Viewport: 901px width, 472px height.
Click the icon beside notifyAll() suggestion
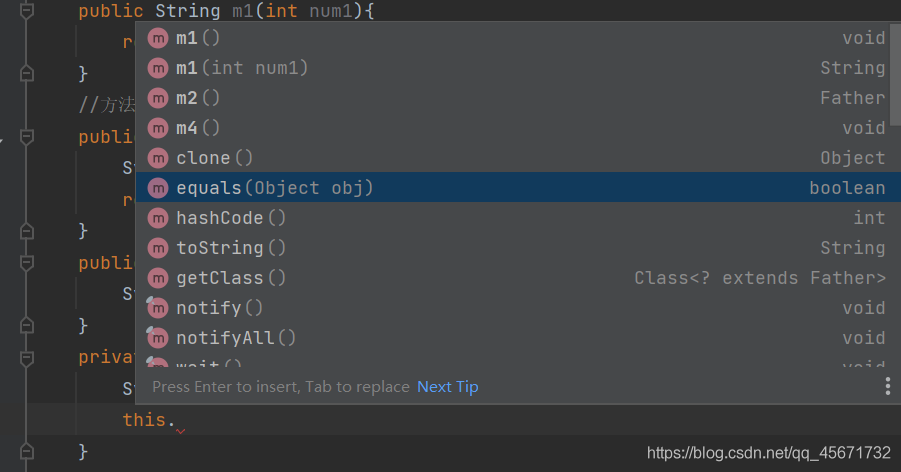click(158, 338)
